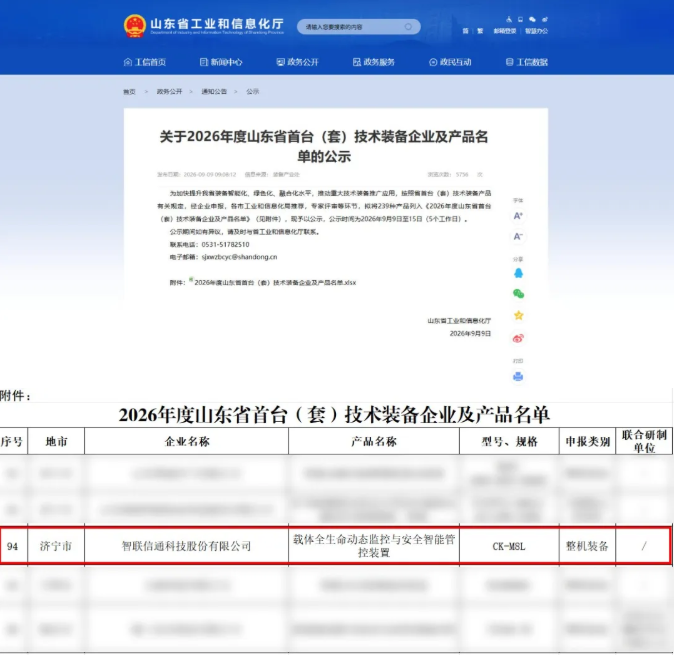Focus the site search input field
The image size is (676, 657).
pyautogui.click(x=359, y=27)
